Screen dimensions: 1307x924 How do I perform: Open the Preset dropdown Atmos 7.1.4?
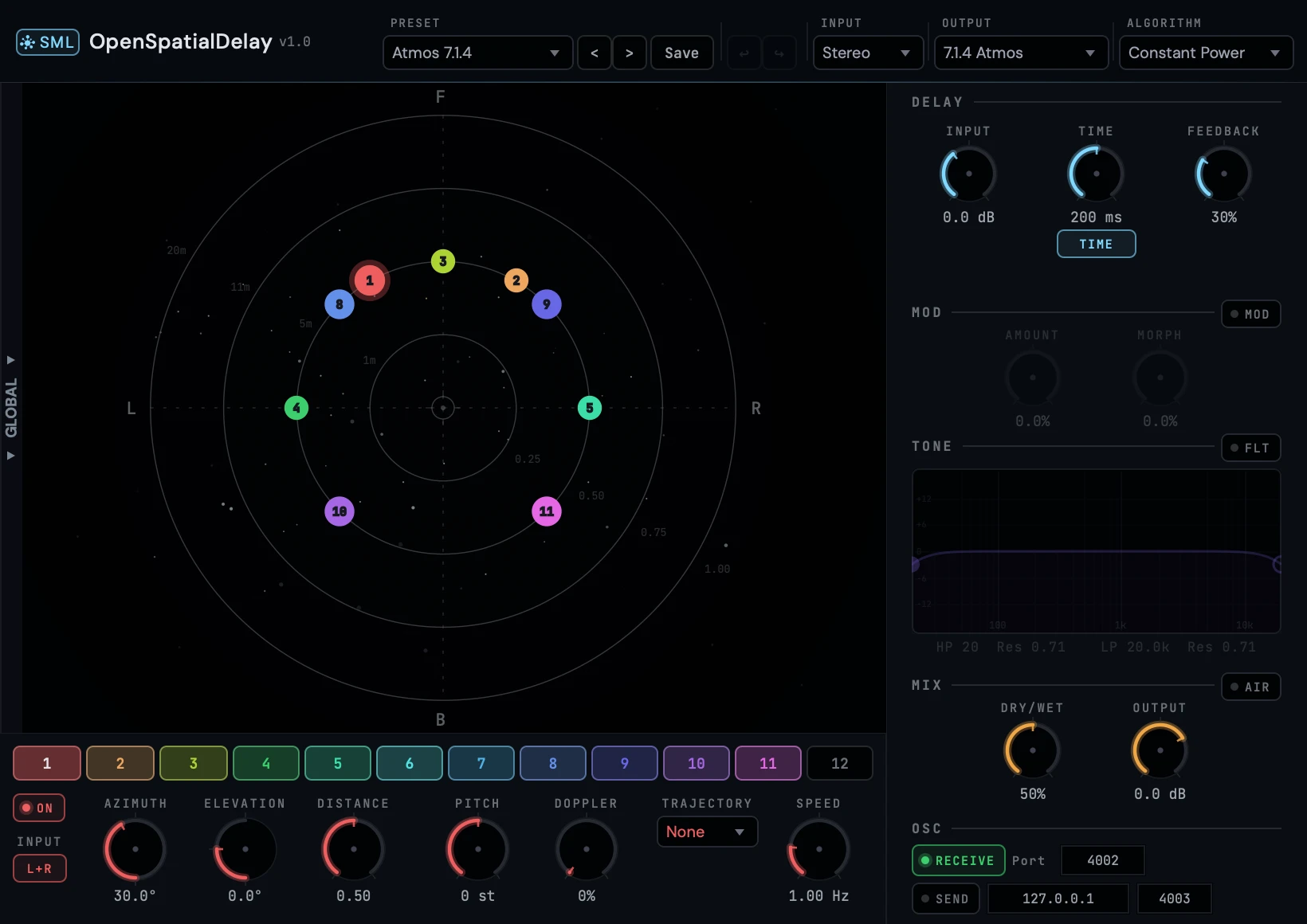point(477,53)
